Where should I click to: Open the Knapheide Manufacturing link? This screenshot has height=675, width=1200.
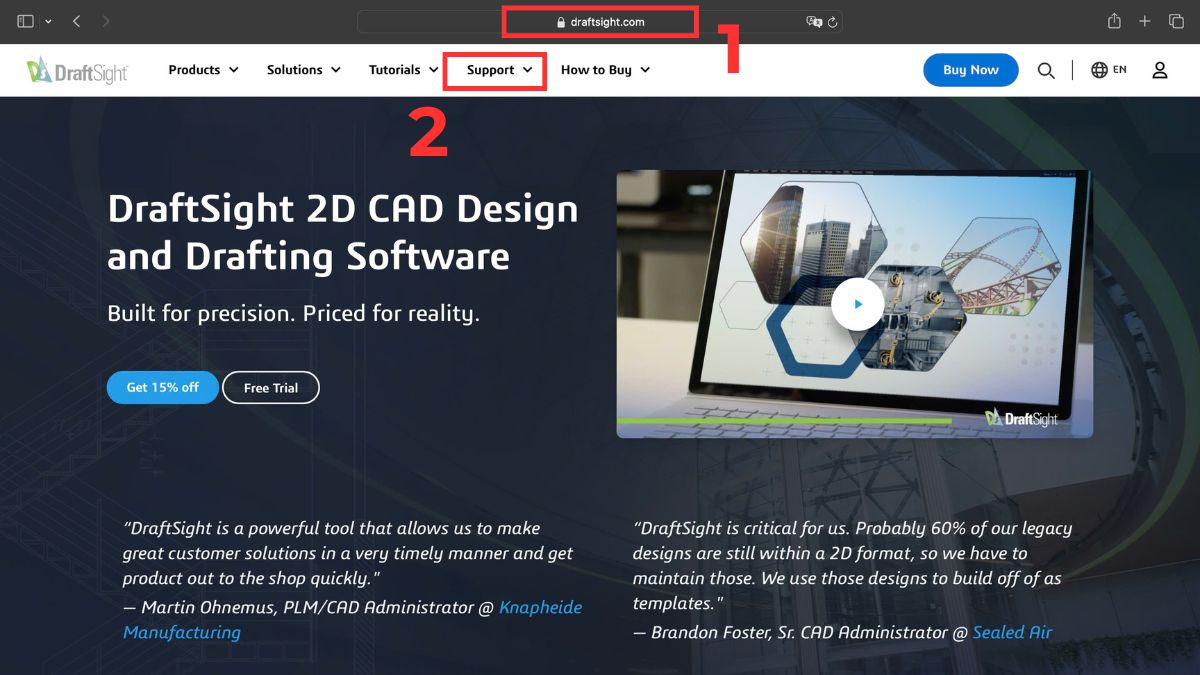point(352,620)
